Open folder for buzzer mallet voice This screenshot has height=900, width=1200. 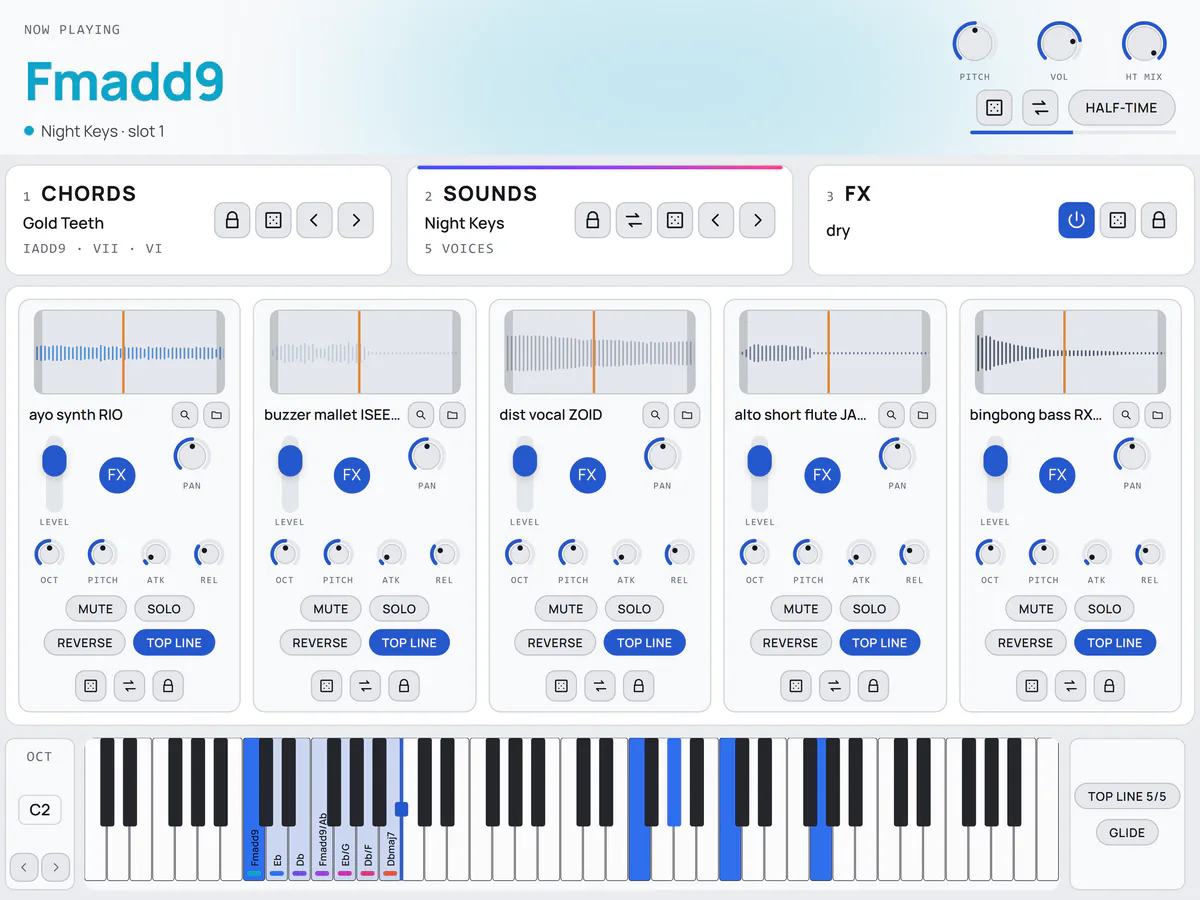tap(452, 415)
